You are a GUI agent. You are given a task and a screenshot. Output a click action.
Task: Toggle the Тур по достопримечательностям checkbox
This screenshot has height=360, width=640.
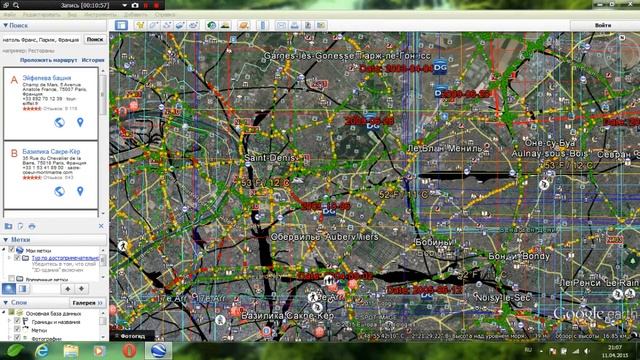(17, 258)
